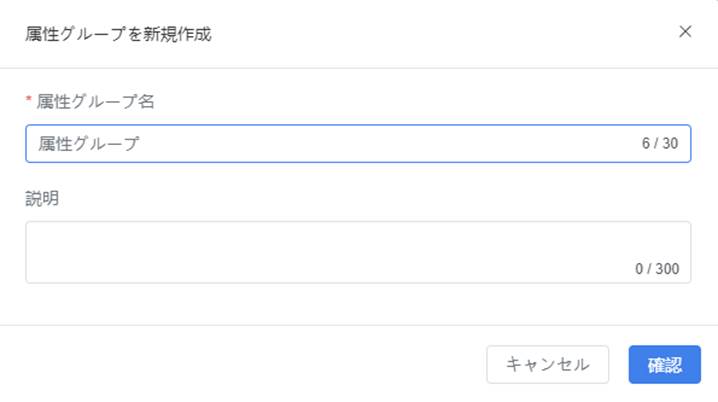The image size is (718, 402).
Task: Close the 属性グループを新規作成 dialog with X
Action: pyautogui.click(x=685, y=32)
